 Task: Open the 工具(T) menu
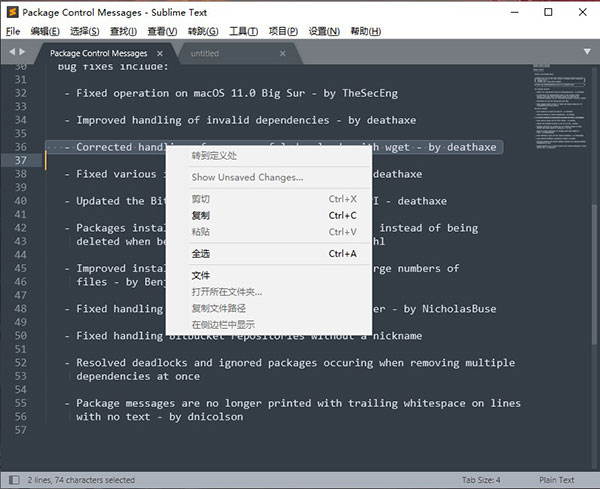point(243,31)
